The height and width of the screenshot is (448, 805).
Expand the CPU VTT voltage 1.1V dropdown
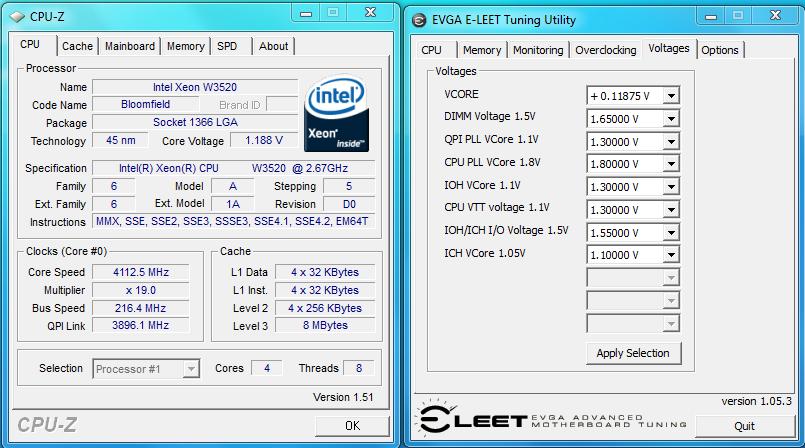click(671, 210)
